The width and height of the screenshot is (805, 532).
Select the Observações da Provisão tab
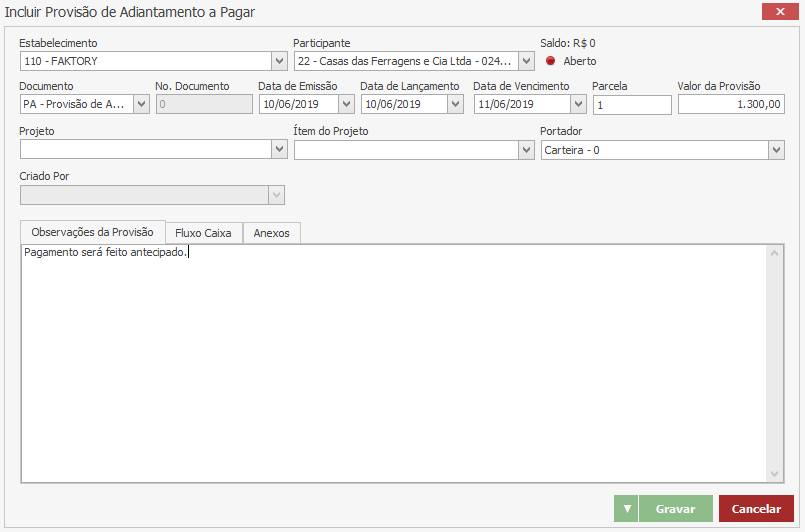click(92, 232)
